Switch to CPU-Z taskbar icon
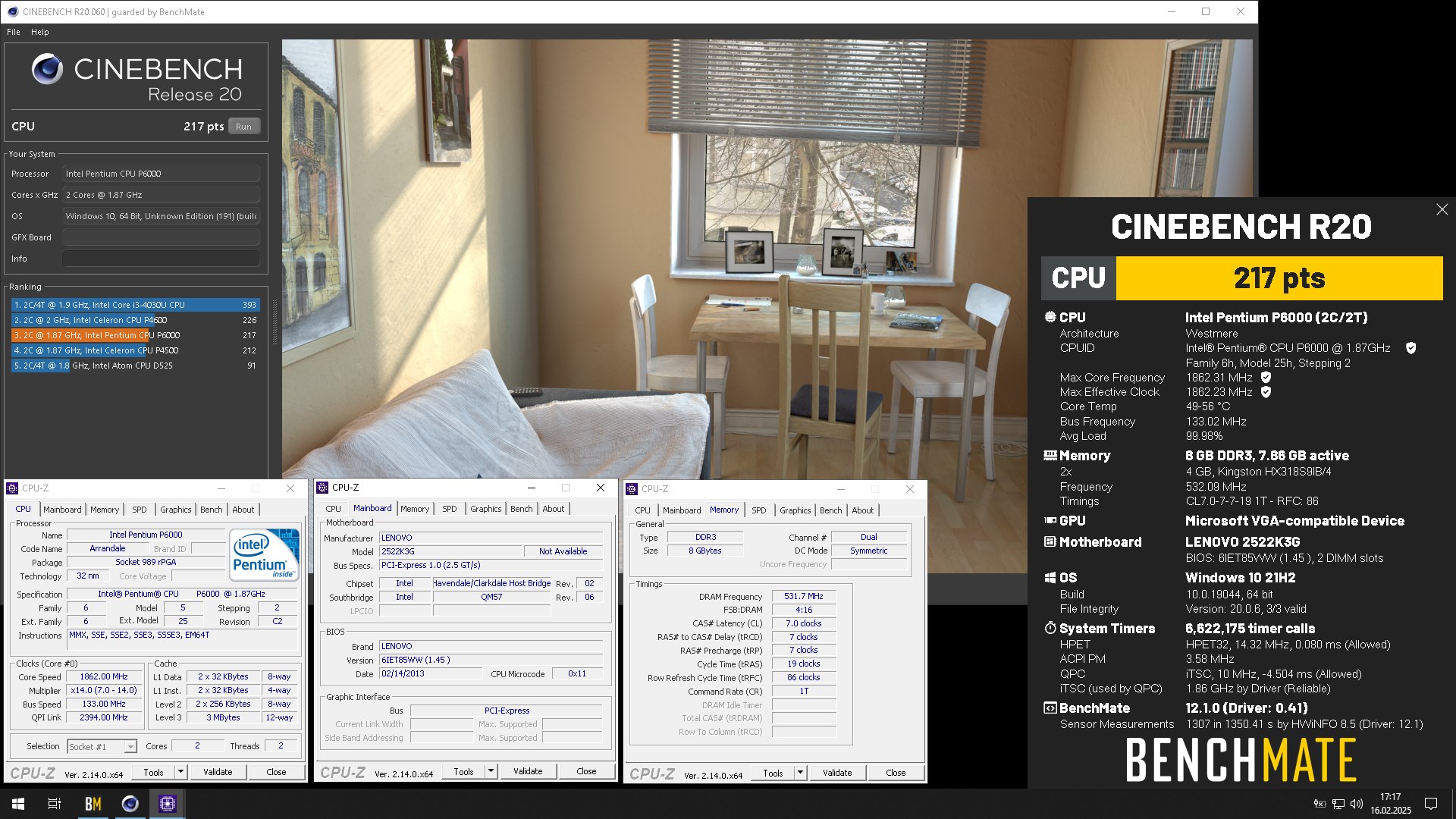This screenshot has height=819, width=1456. pyautogui.click(x=168, y=804)
